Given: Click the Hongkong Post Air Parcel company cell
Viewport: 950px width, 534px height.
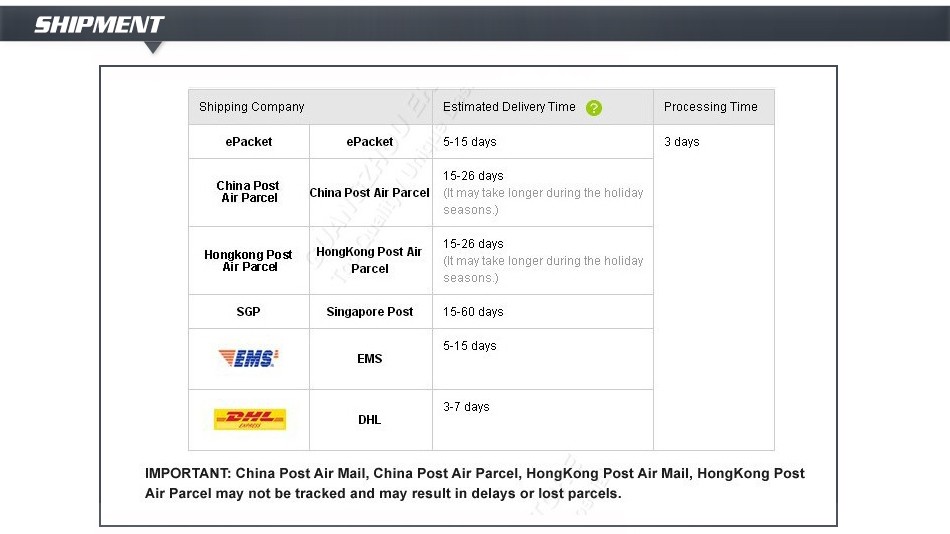Looking at the screenshot, I should pos(248,261).
